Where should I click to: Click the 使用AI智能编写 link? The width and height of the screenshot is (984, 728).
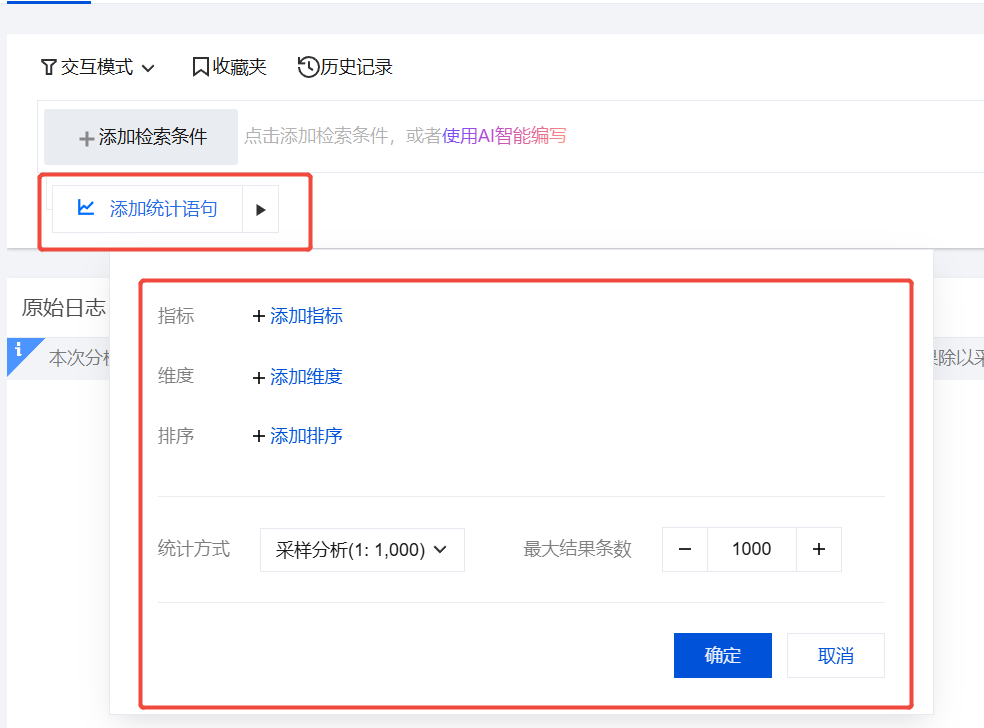click(x=504, y=136)
